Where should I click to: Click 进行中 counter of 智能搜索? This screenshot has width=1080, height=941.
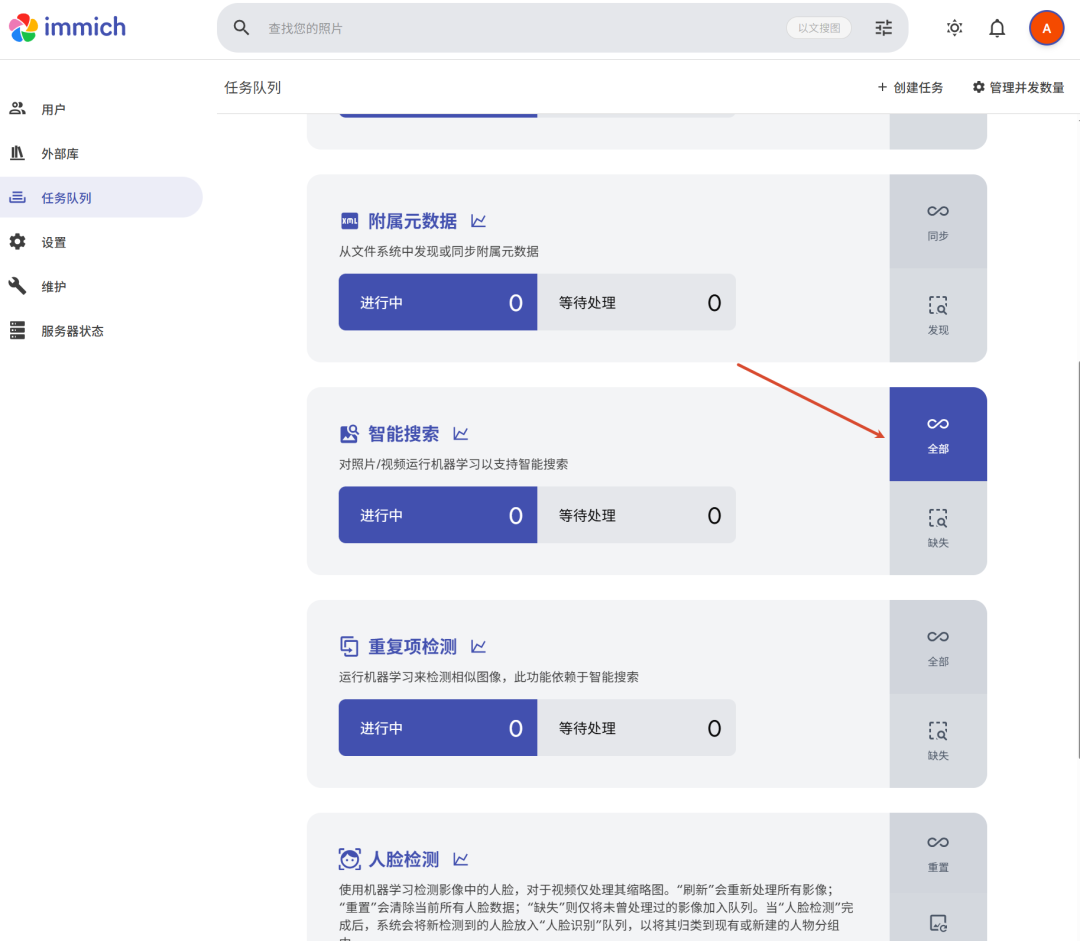(x=438, y=515)
